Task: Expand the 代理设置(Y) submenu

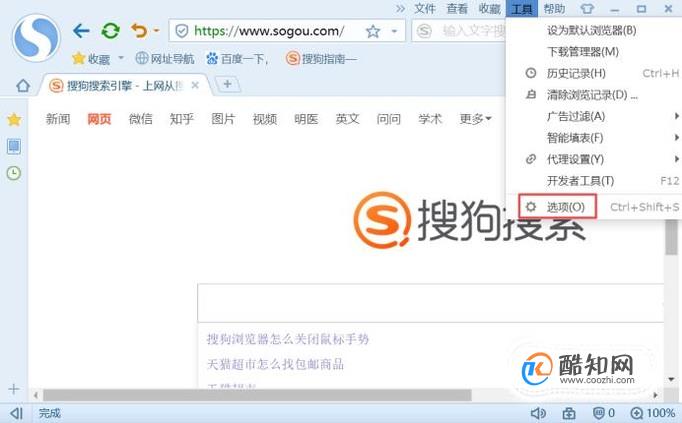Action: click(x=594, y=159)
